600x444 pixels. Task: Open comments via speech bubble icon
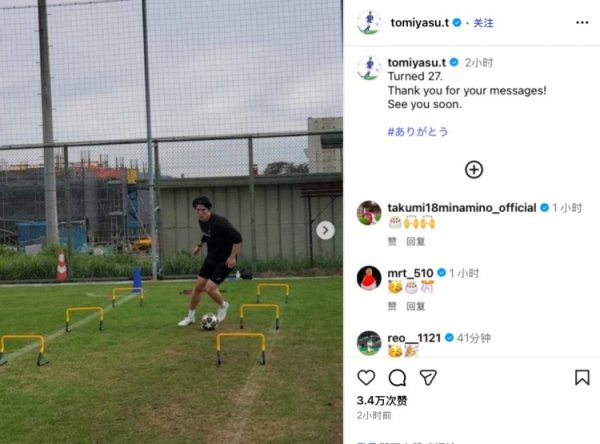coord(397,378)
